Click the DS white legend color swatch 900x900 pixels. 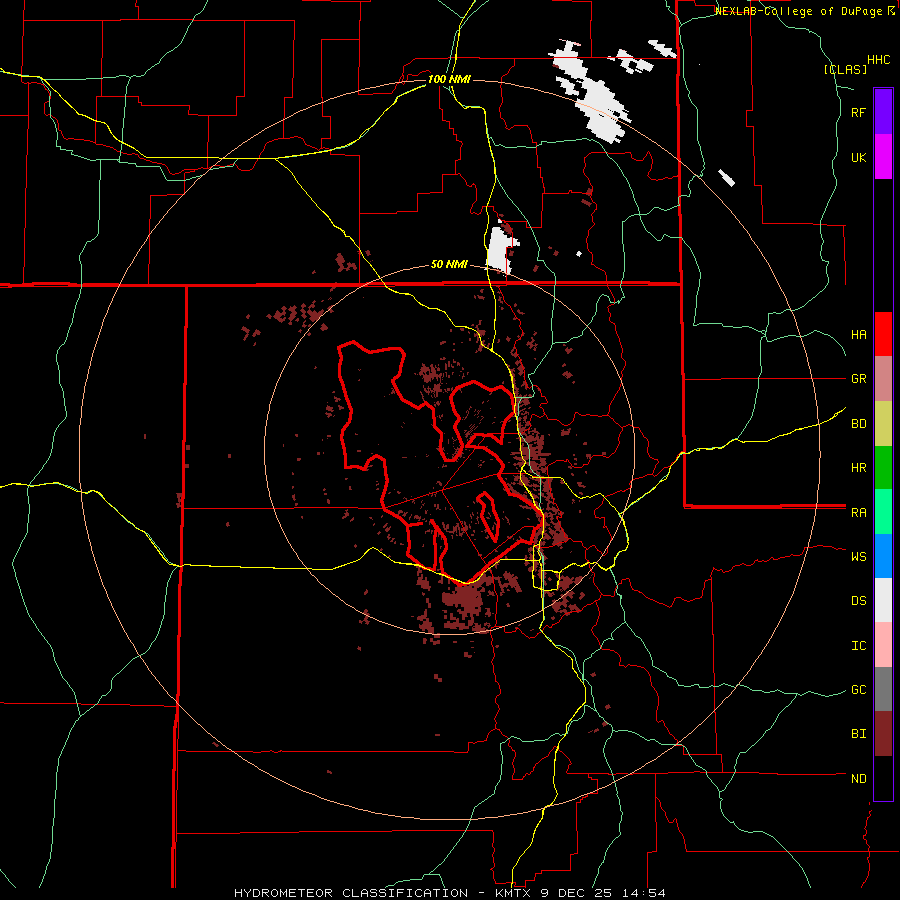pyautogui.click(x=883, y=600)
